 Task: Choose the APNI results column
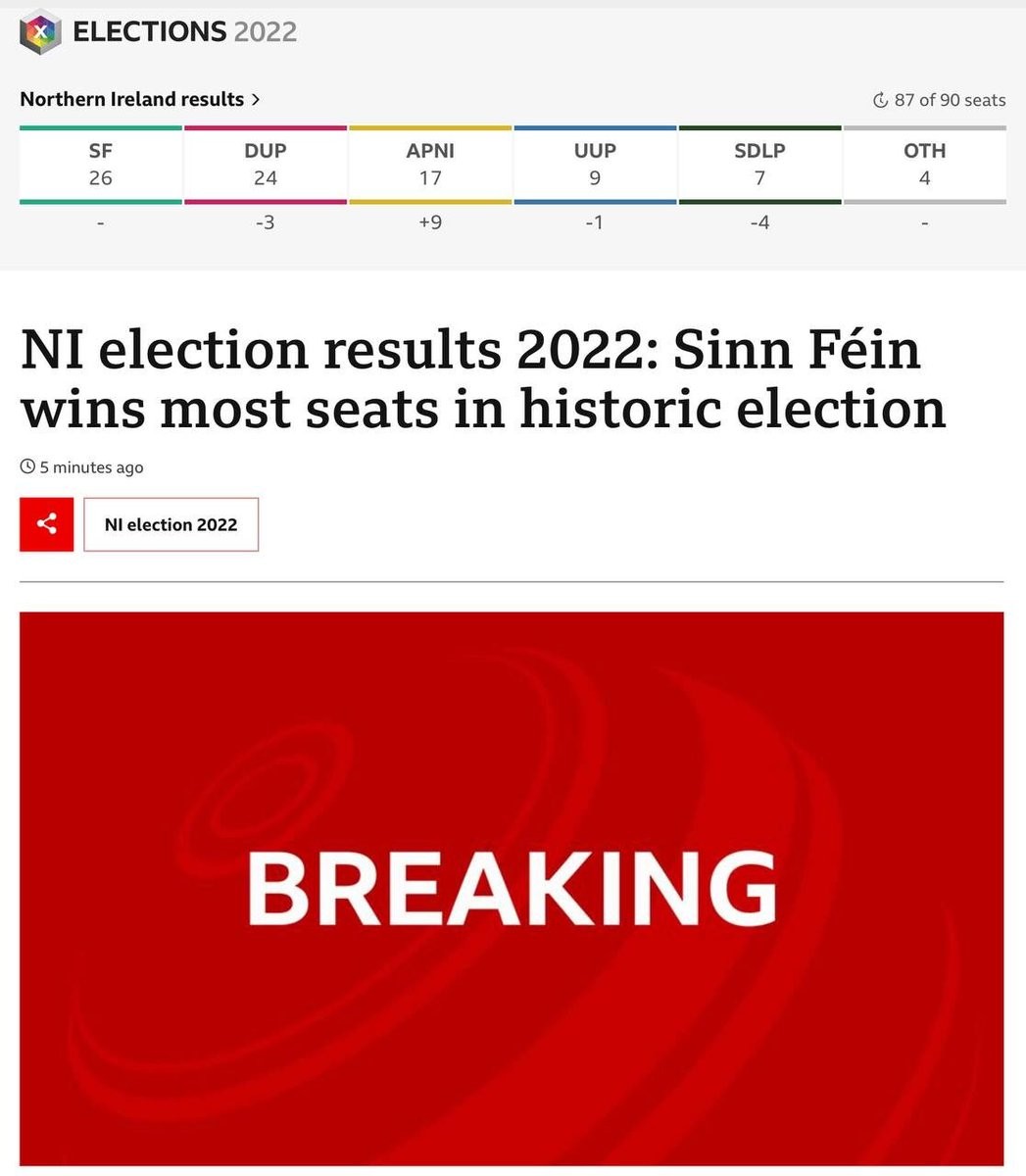(x=430, y=165)
